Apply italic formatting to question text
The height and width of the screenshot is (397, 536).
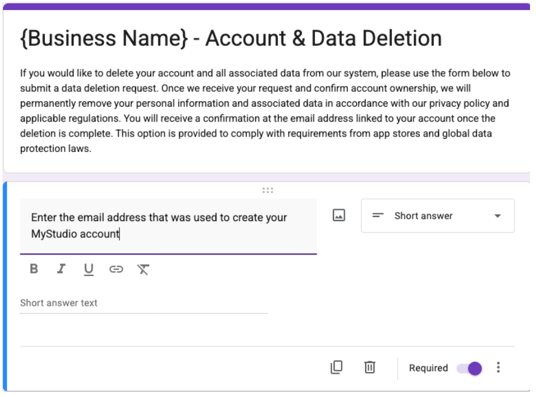[61, 269]
